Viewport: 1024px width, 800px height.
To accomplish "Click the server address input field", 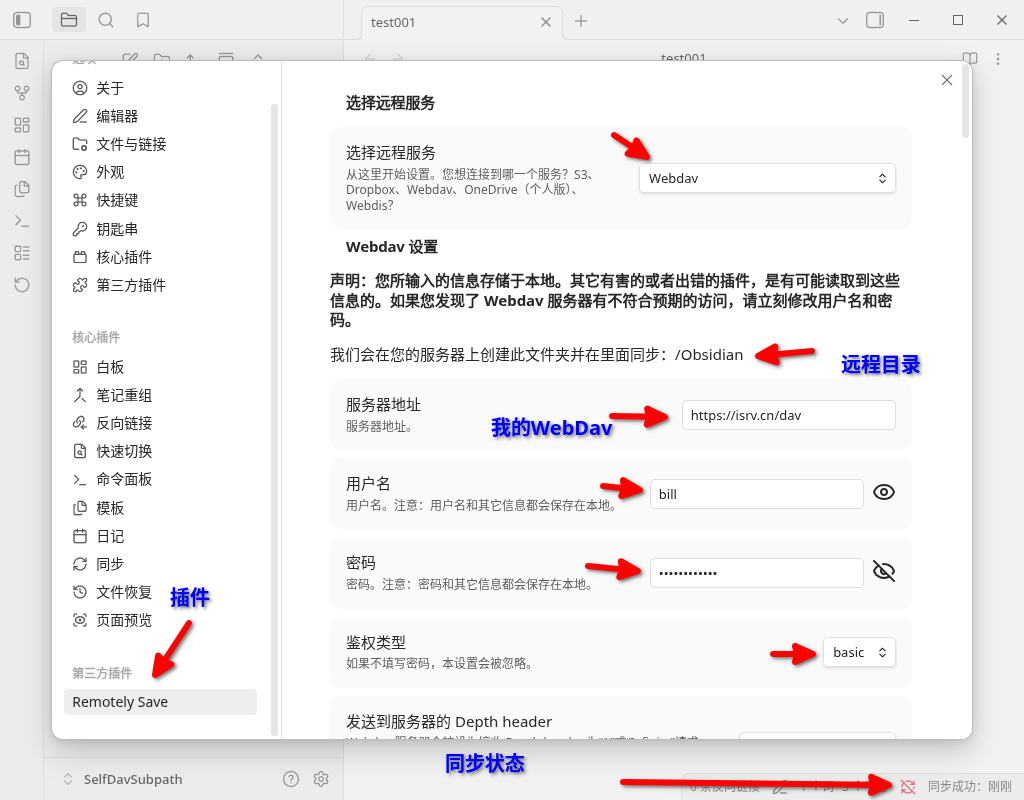I will click(788, 415).
